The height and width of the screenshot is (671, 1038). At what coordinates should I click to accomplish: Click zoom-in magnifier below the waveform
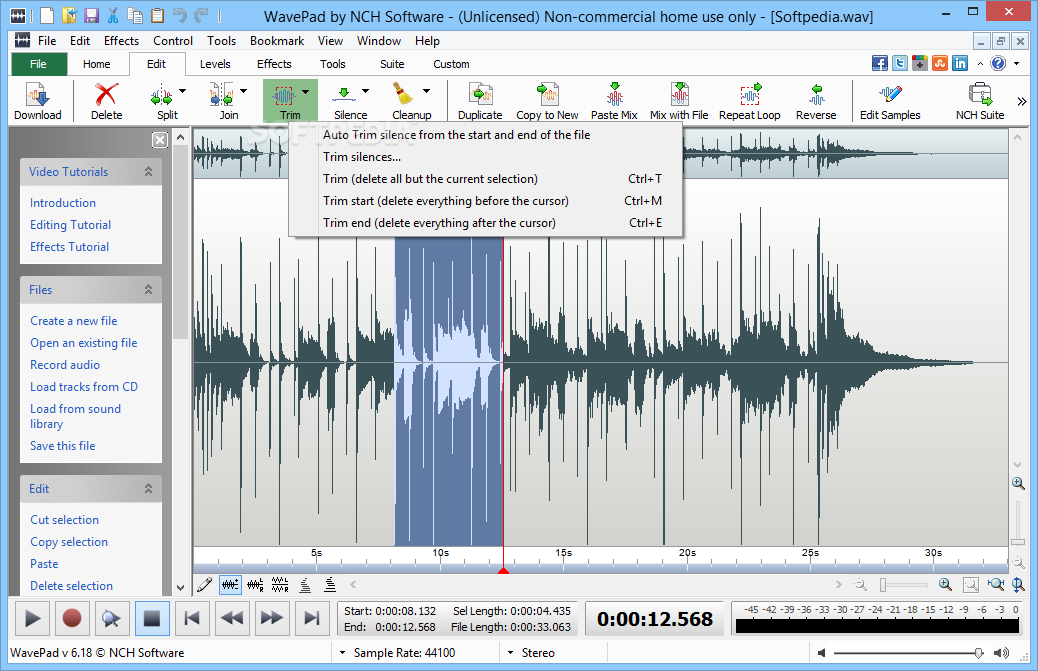tap(945, 584)
